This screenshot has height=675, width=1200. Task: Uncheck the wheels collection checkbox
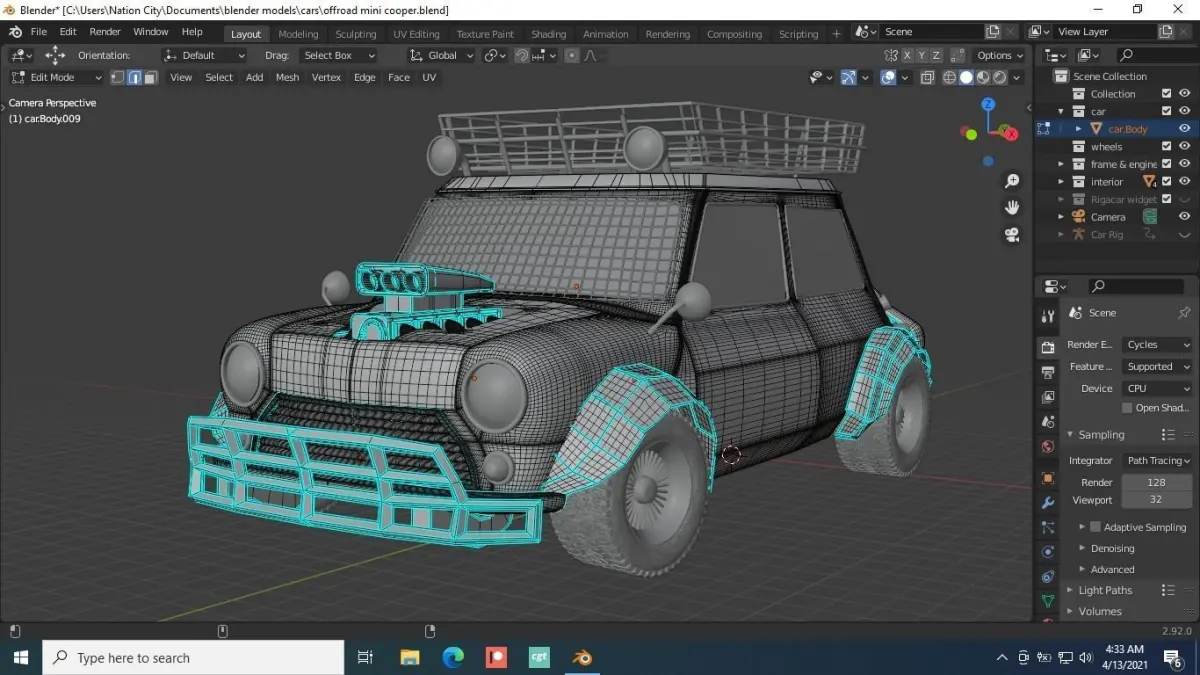point(1166,146)
